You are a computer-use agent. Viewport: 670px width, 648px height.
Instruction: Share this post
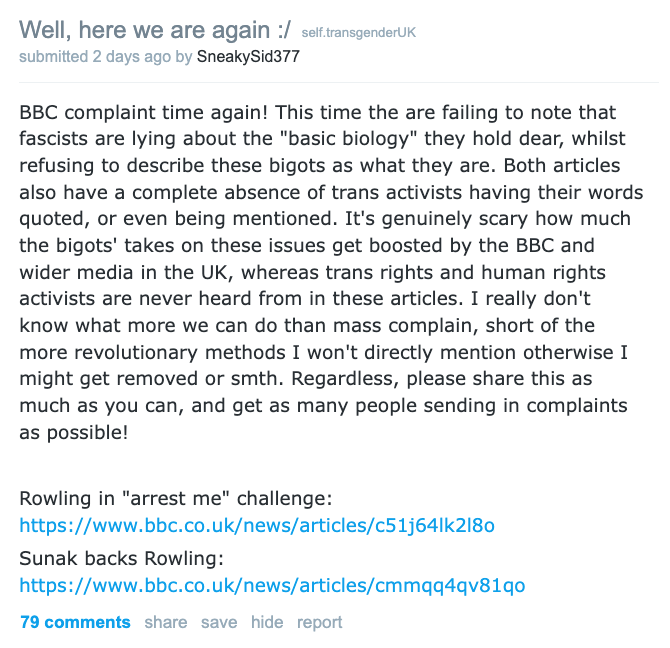pos(166,622)
